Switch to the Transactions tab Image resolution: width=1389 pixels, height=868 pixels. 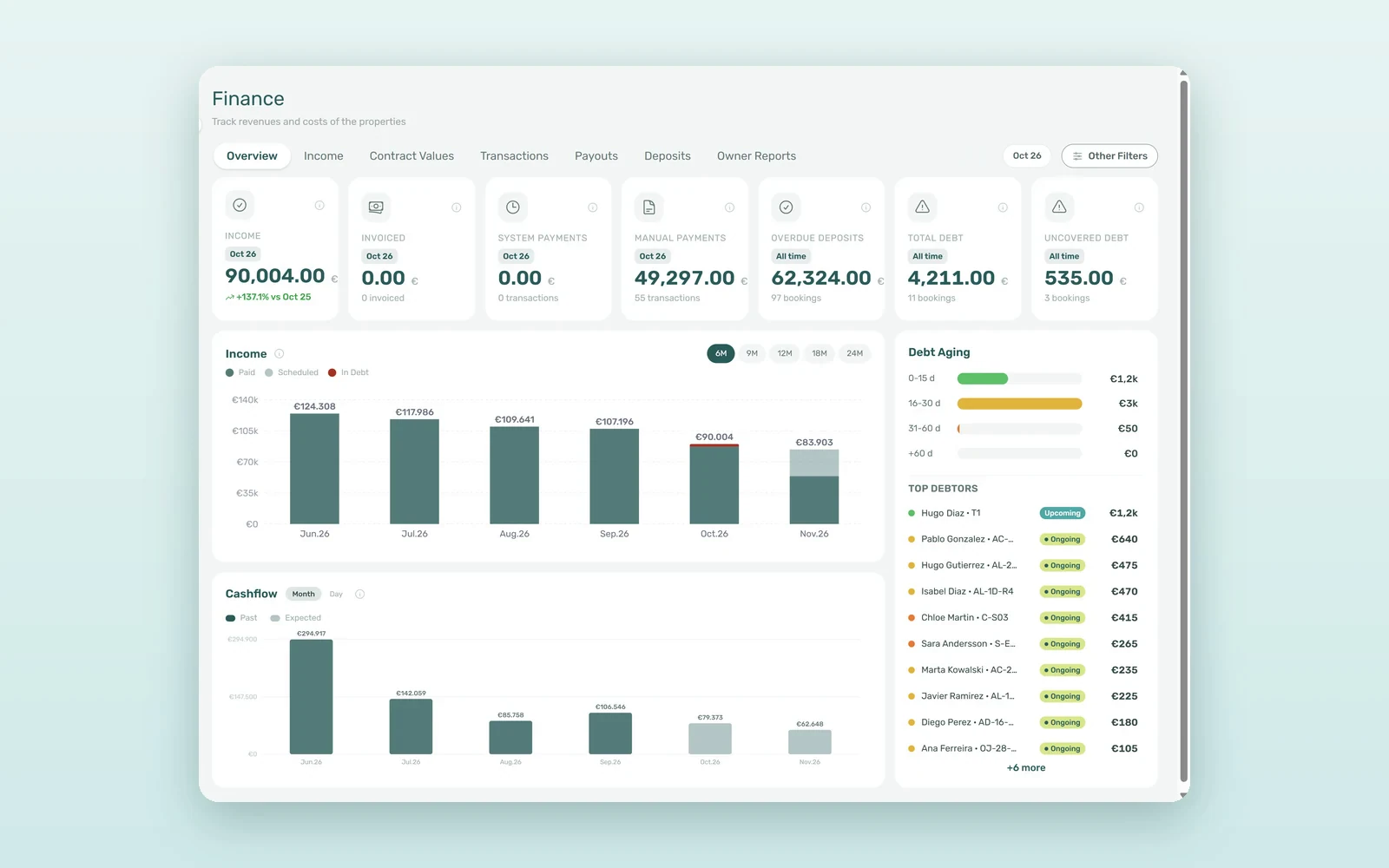tap(514, 156)
